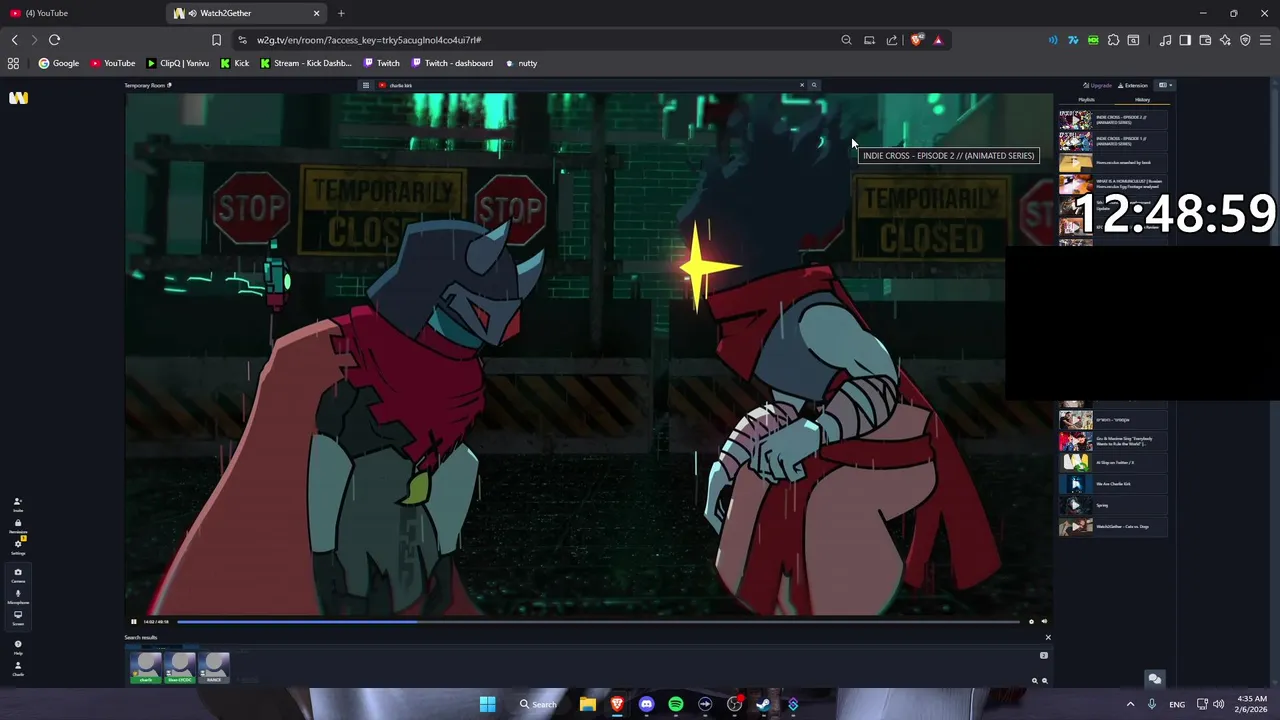The height and width of the screenshot is (720, 1280).
Task: Open the layout dropdown near Extension
Action: (x=1165, y=85)
